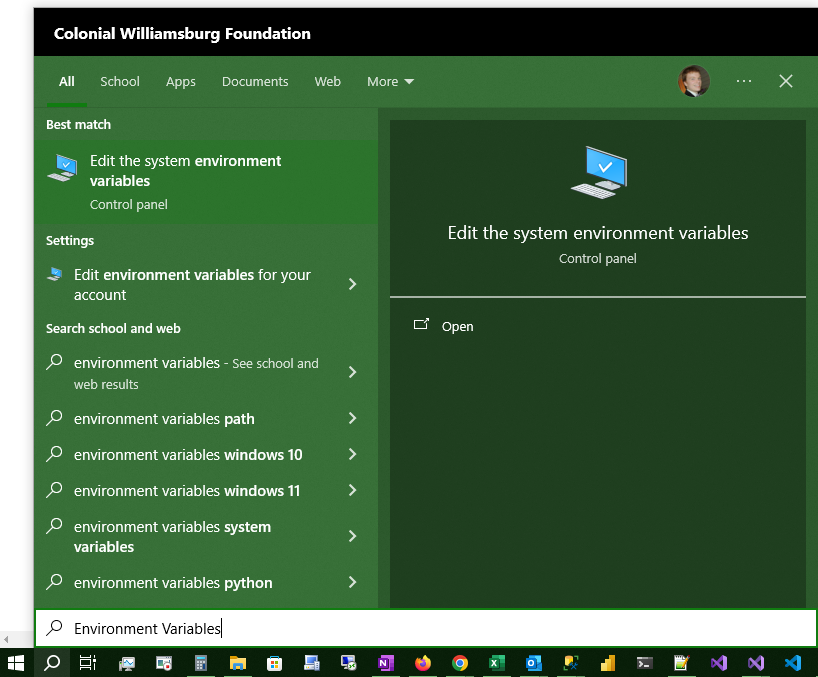Open File Explorer from the taskbar

point(238,663)
